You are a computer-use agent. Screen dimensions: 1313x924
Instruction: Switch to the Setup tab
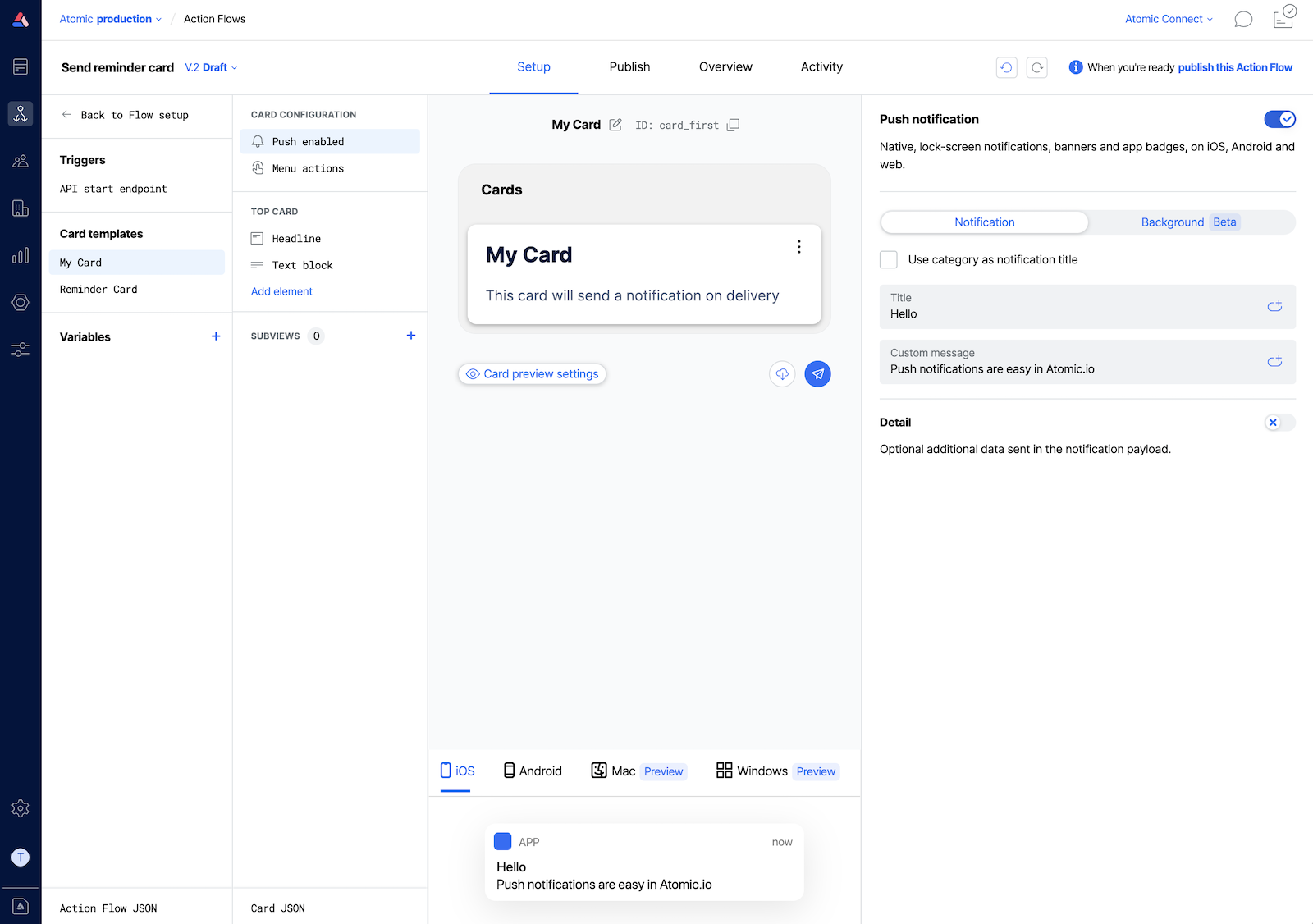tap(533, 67)
